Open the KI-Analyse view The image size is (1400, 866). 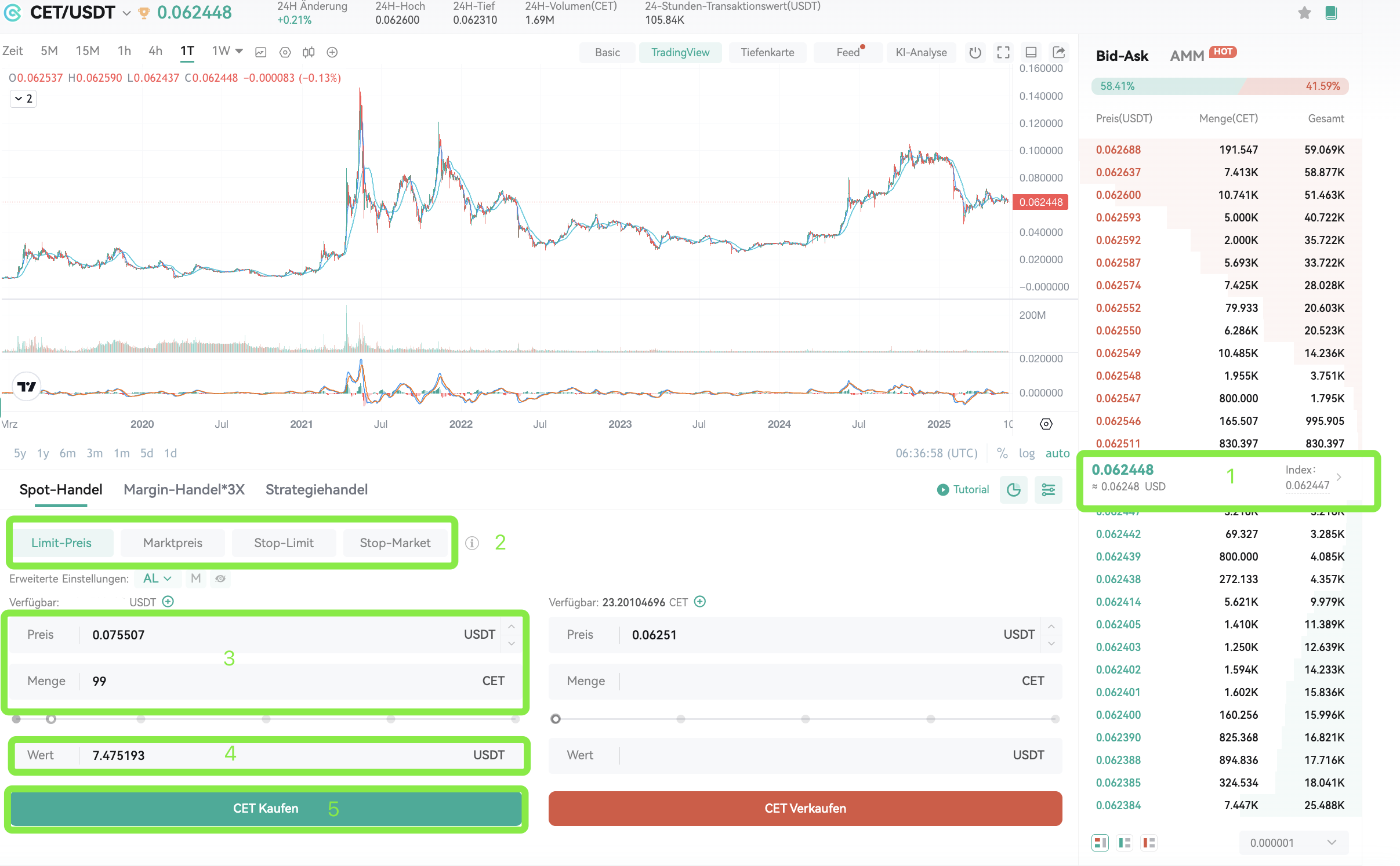point(921,52)
